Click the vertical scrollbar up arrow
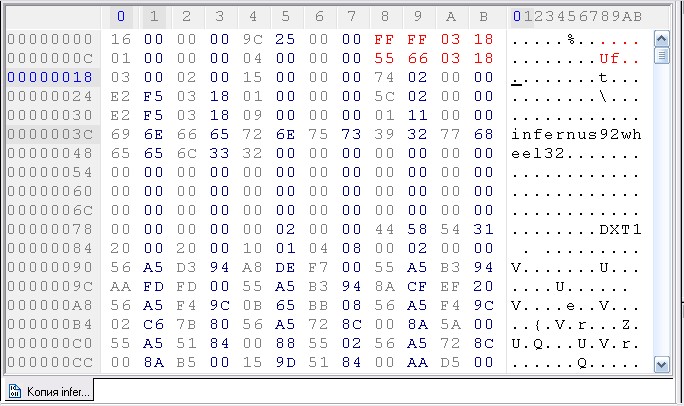Image resolution: width=684 pixels, height=406 pixels. pos(661,39)
